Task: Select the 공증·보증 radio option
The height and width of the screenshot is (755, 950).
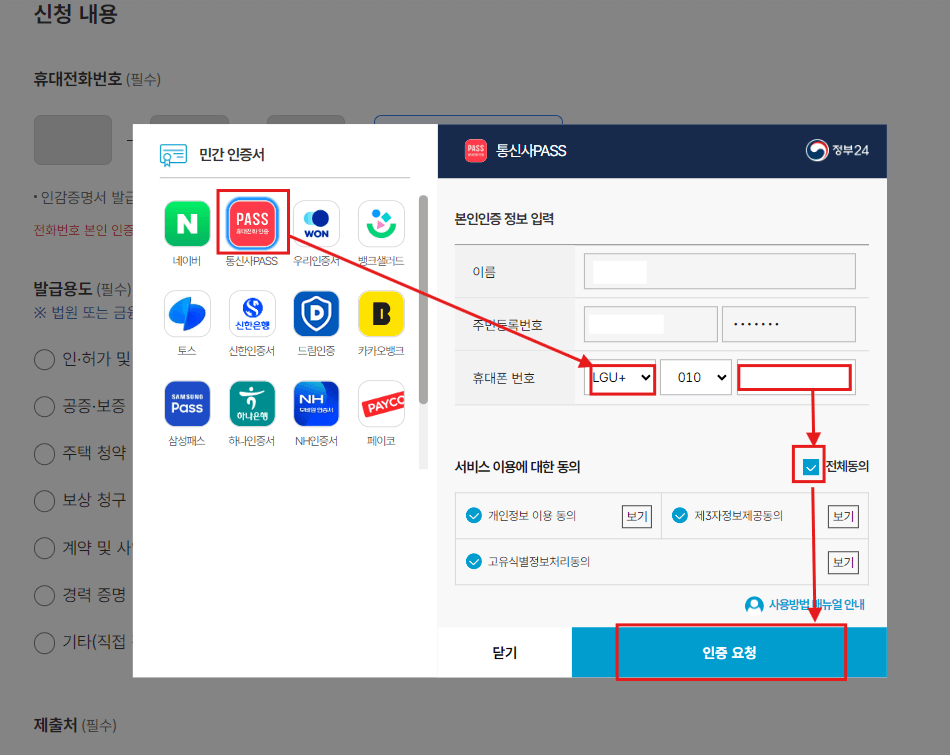Action: pos(44,406)
